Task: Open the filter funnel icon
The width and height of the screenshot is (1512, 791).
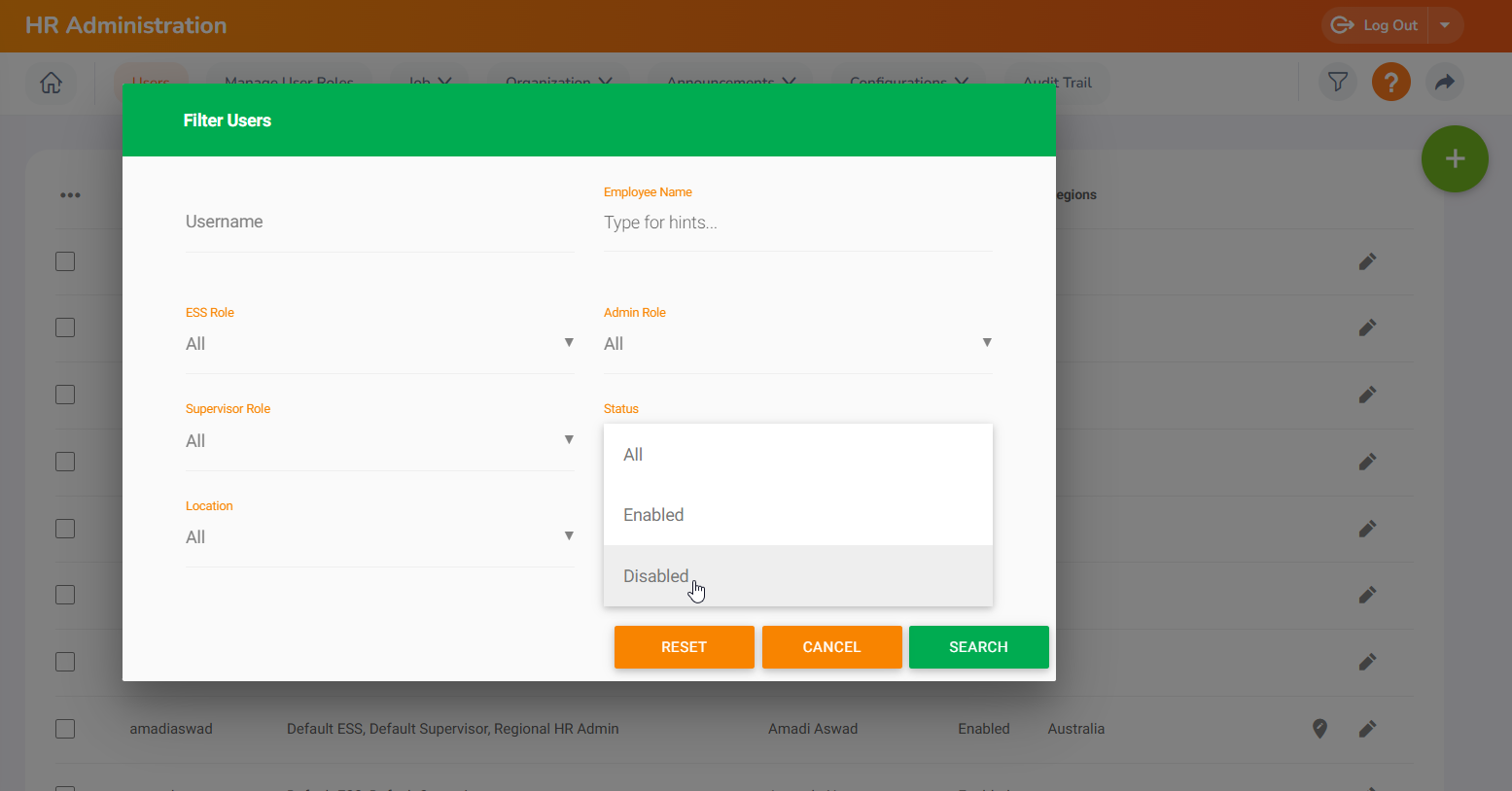Action: tap(1338, 83)
